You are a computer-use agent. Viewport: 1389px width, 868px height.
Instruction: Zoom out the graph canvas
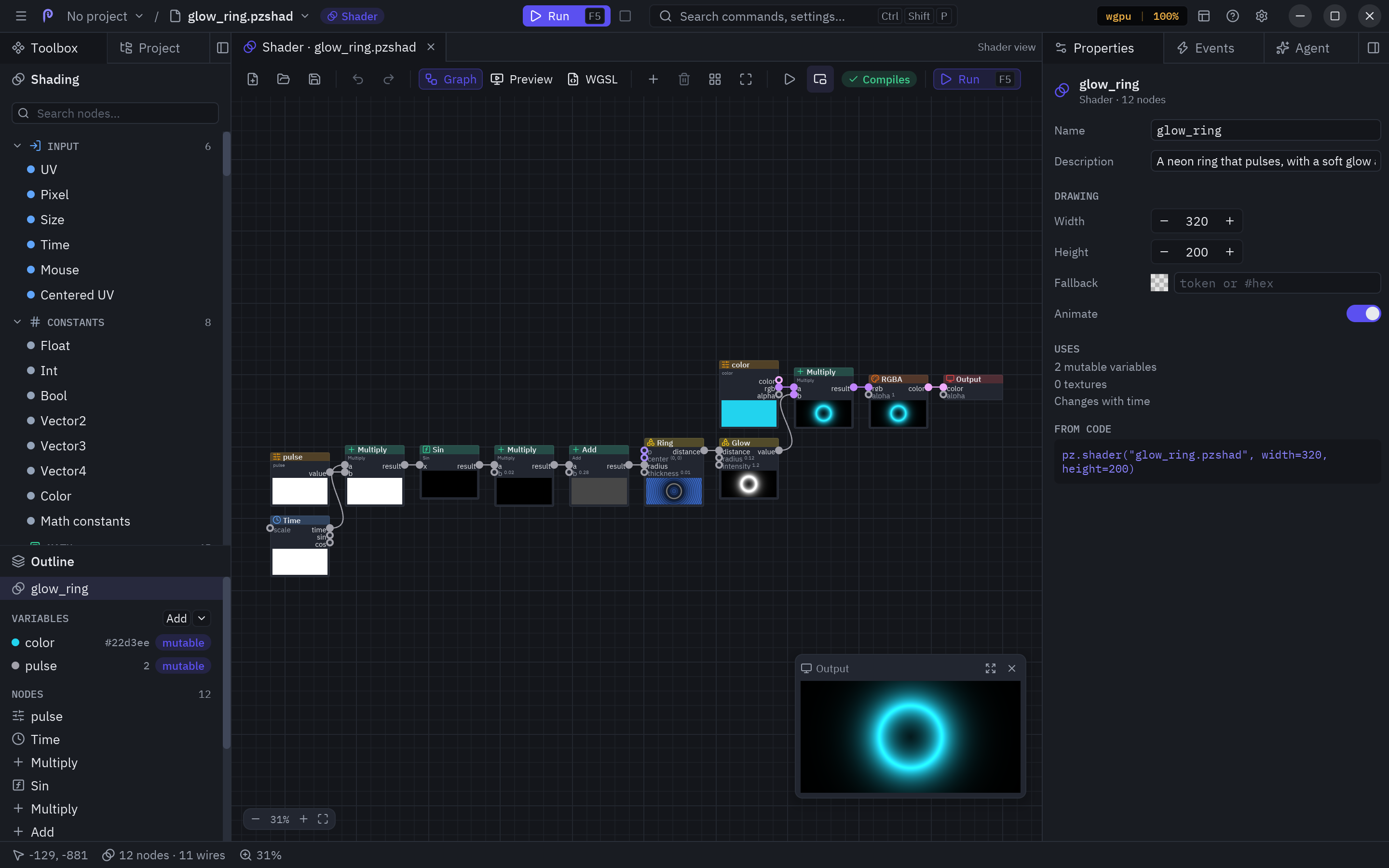pos(256,819)
